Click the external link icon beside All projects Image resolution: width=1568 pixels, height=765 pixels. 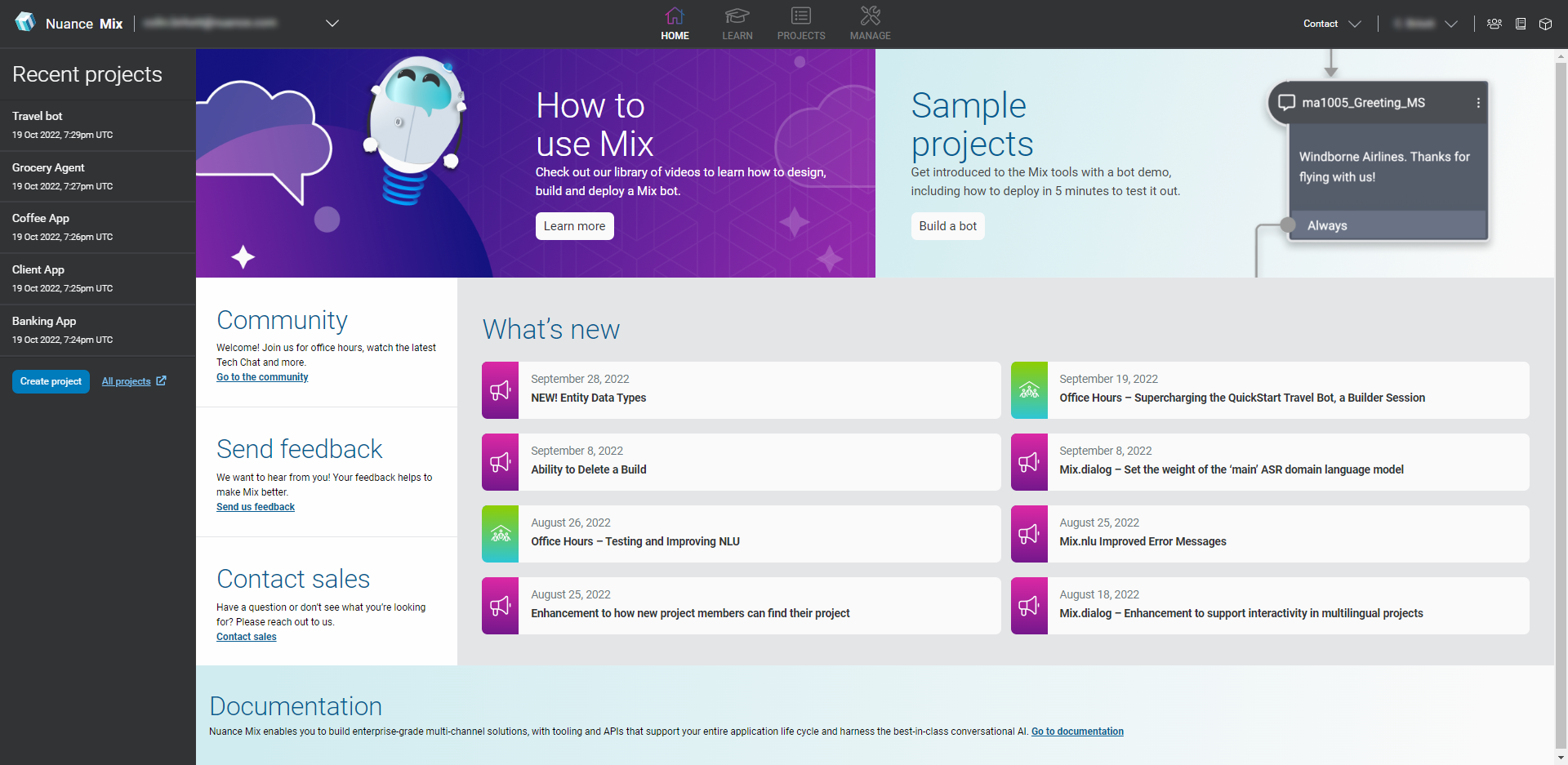pyautogui.click(x=162, y=380)
